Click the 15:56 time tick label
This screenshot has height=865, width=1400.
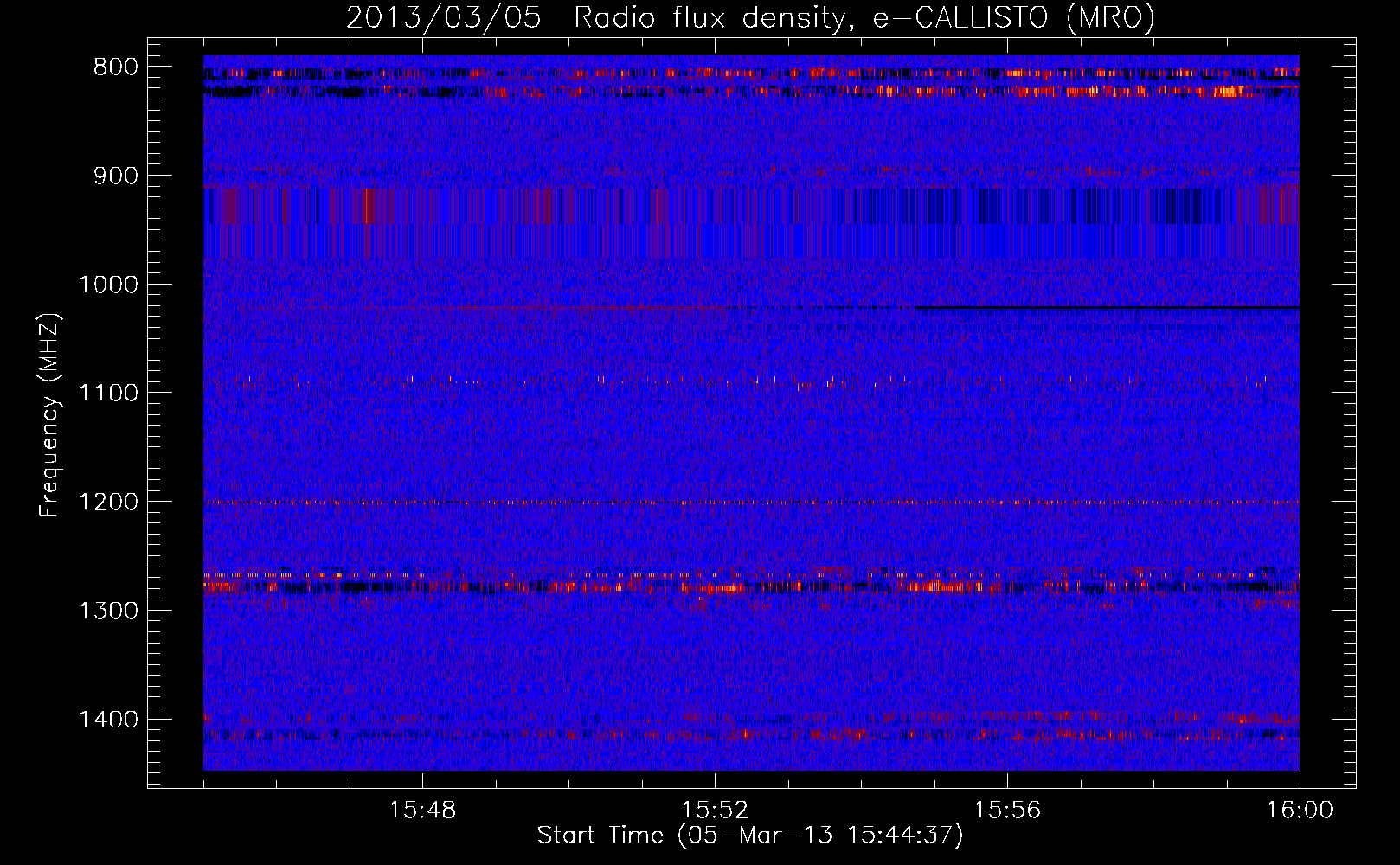pyautogui.click(x=1007, y=811)
